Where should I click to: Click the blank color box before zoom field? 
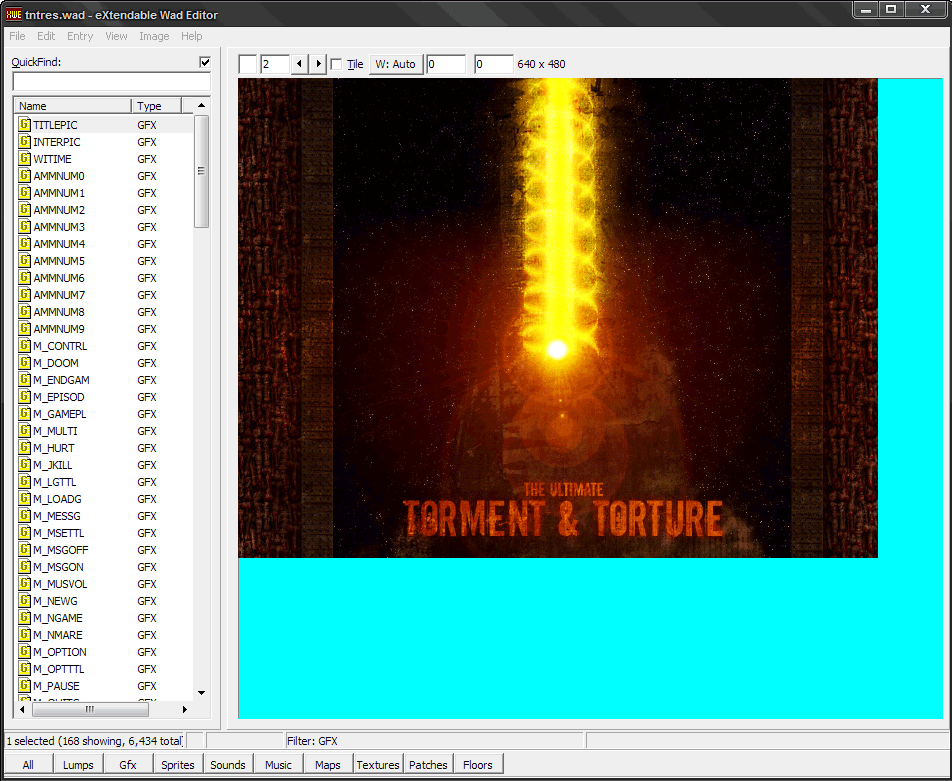pos(248,64)
